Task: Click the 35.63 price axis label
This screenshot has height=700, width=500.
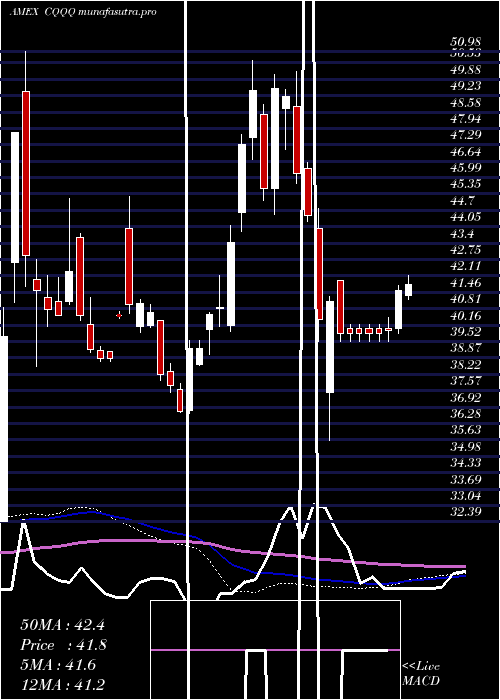Action: coord(466,430)
